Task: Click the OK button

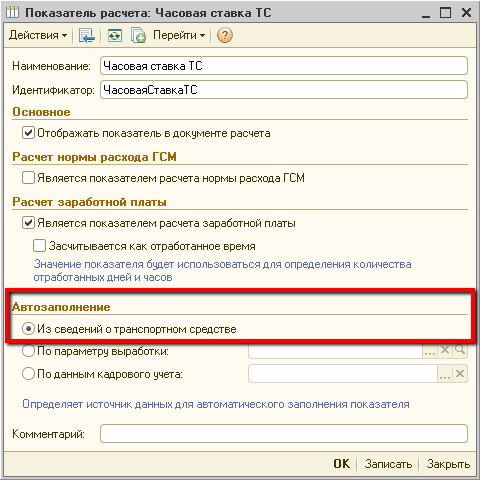Action: [x=342, y=464]
